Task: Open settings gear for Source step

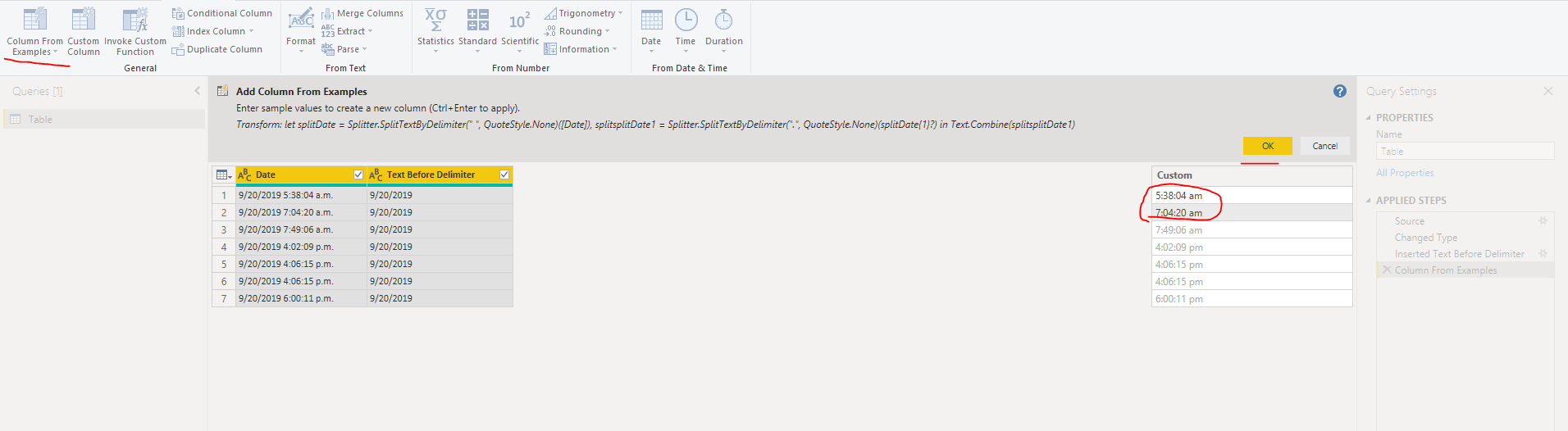Action: pyautogui.click(x=1543, y=220)
